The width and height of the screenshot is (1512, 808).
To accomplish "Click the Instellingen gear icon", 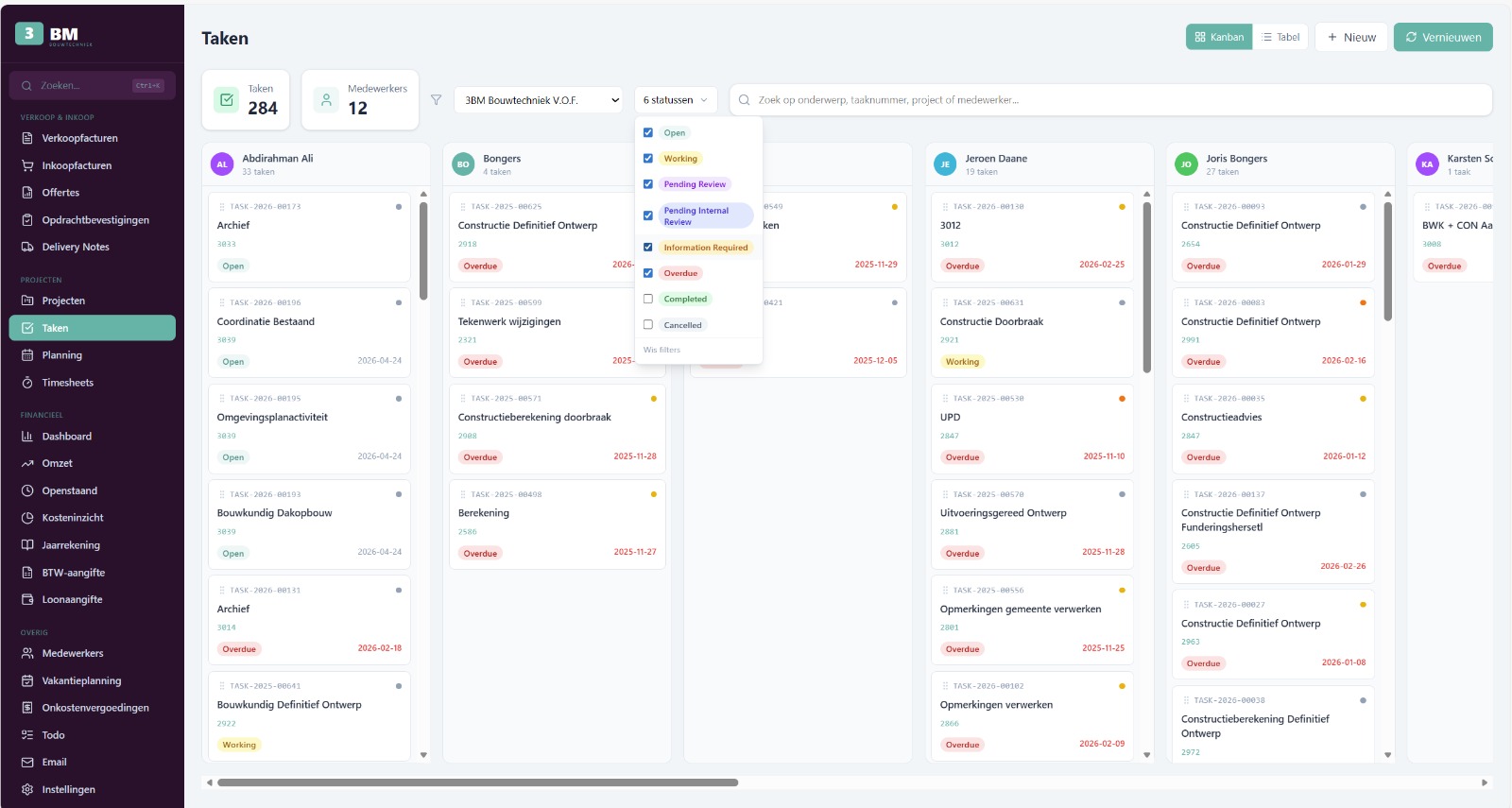I will tap(27, 790).
